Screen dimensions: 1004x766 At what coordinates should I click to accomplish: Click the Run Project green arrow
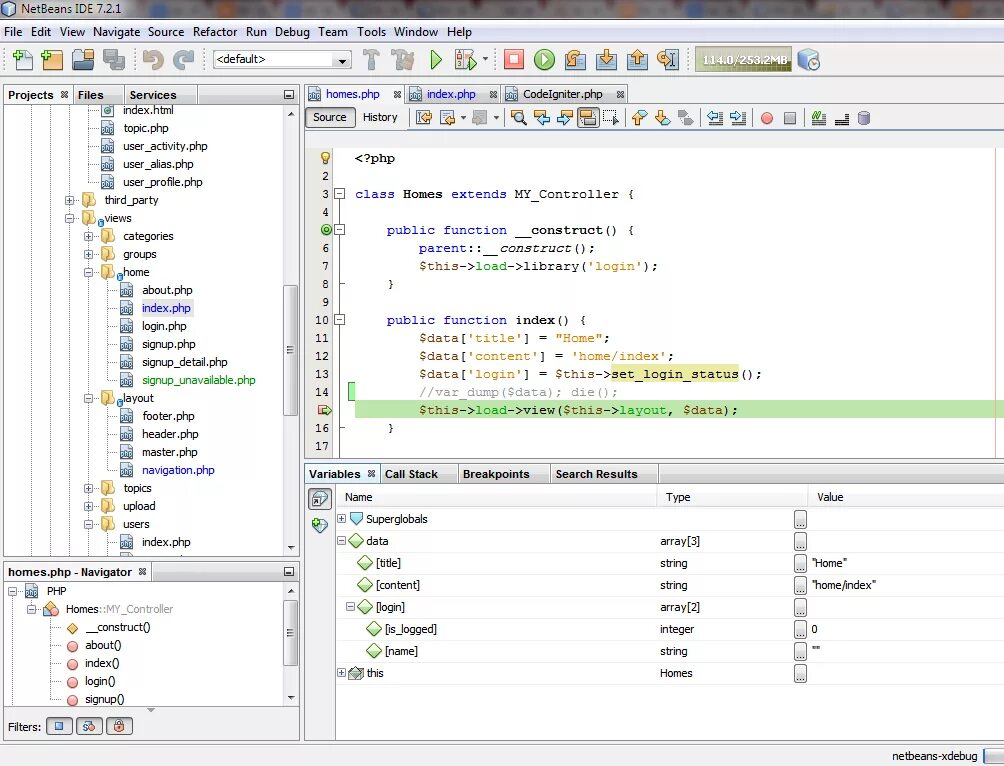pos(436,60)
